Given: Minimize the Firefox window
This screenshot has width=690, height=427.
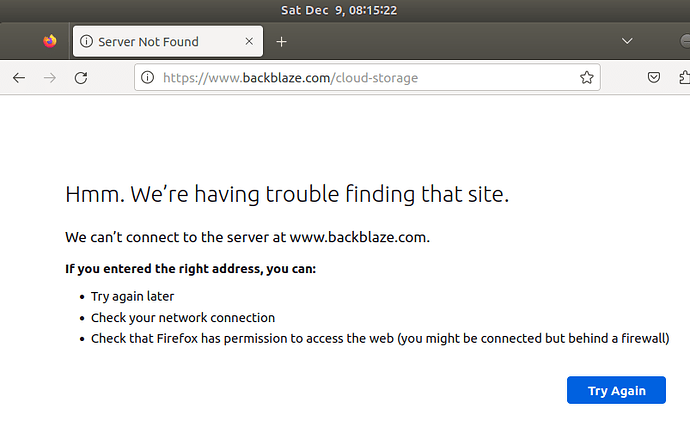Looking at the screenshot, I should click(x=685, y=41).
